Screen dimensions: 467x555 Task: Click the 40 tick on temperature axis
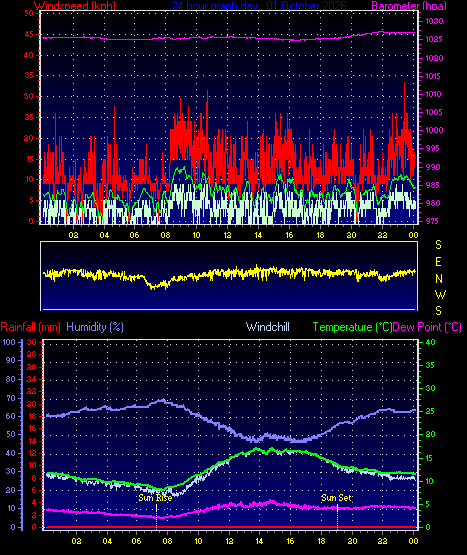pos(430,342)
